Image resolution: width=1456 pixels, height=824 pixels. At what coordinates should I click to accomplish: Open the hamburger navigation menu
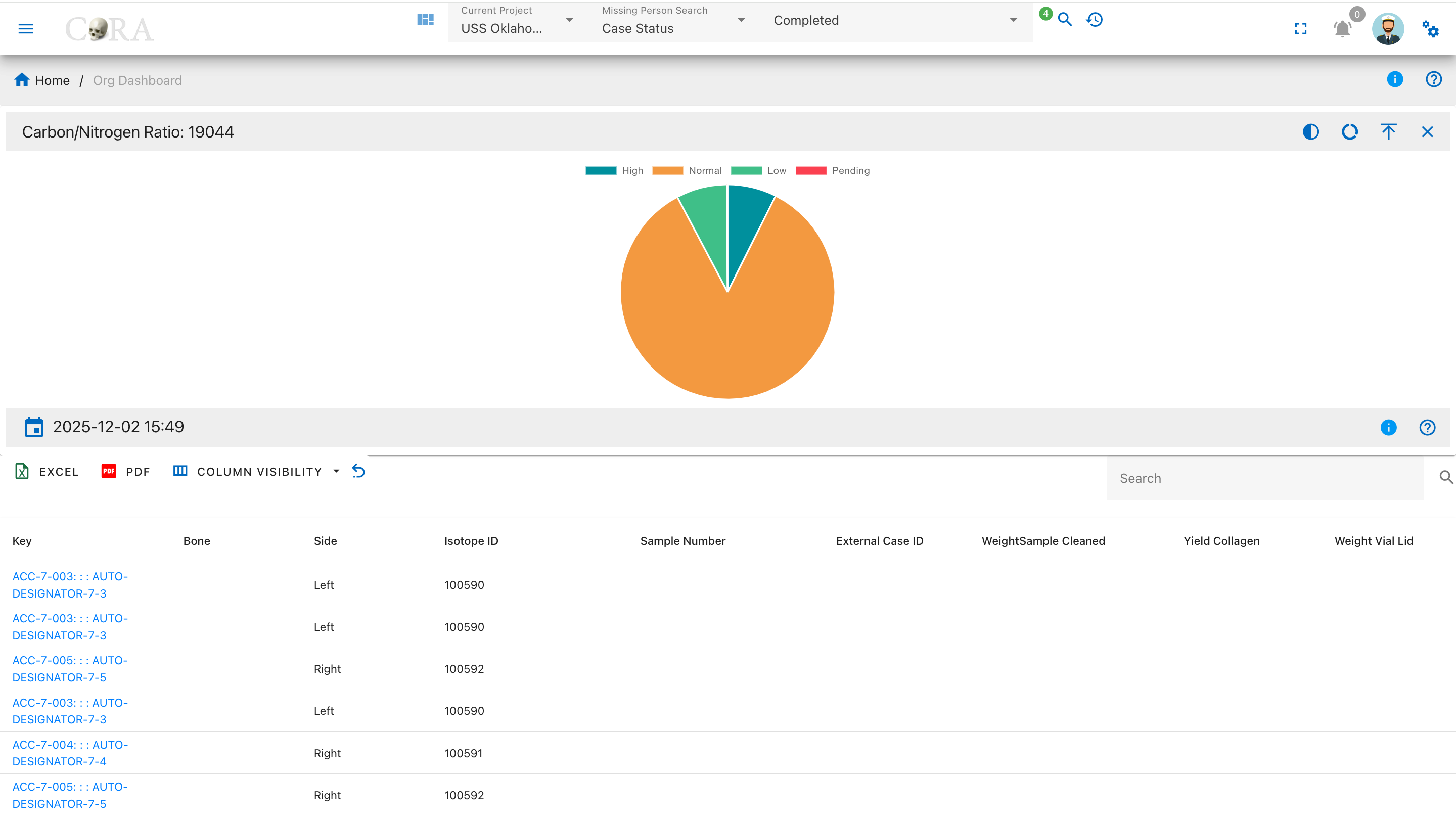(x=26, y=29)
